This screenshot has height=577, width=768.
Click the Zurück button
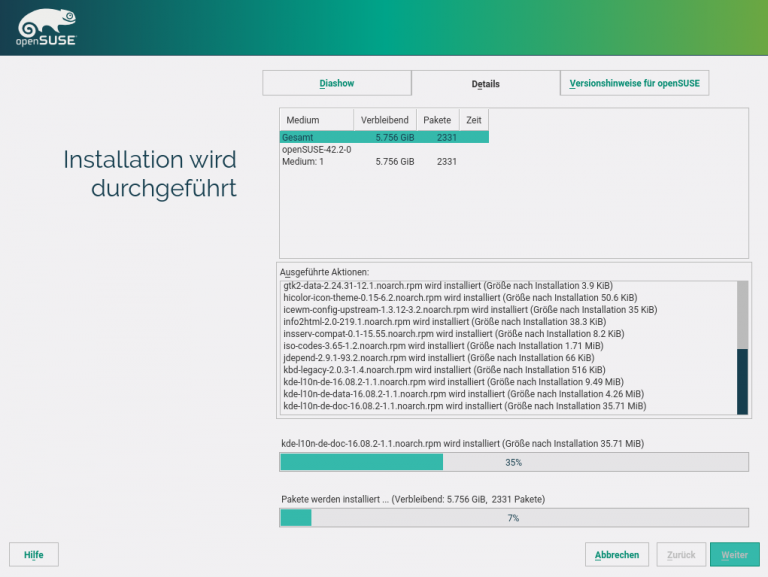[x=681, y=554]
